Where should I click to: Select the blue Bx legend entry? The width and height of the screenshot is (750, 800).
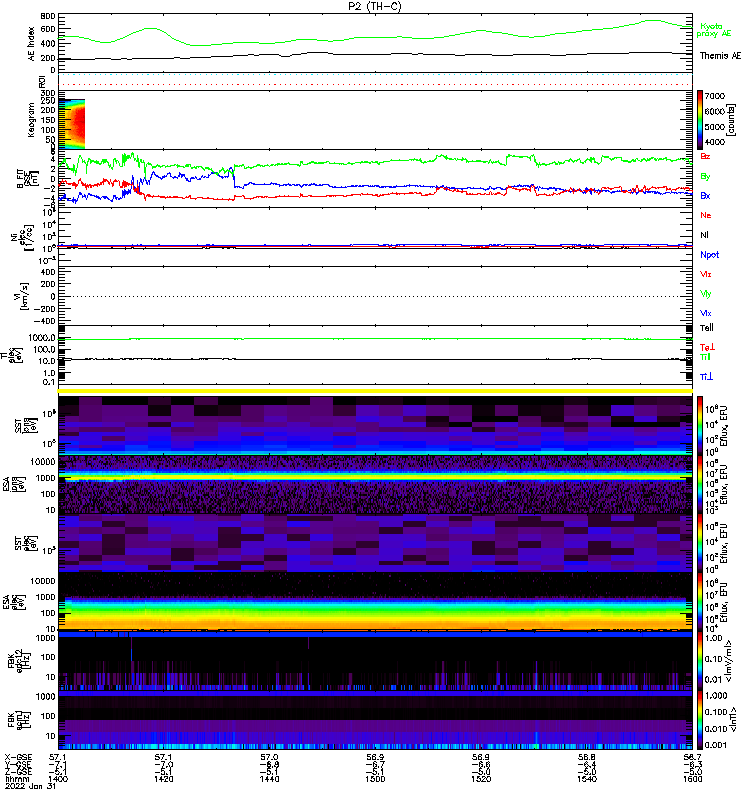[x=706, y=195]
